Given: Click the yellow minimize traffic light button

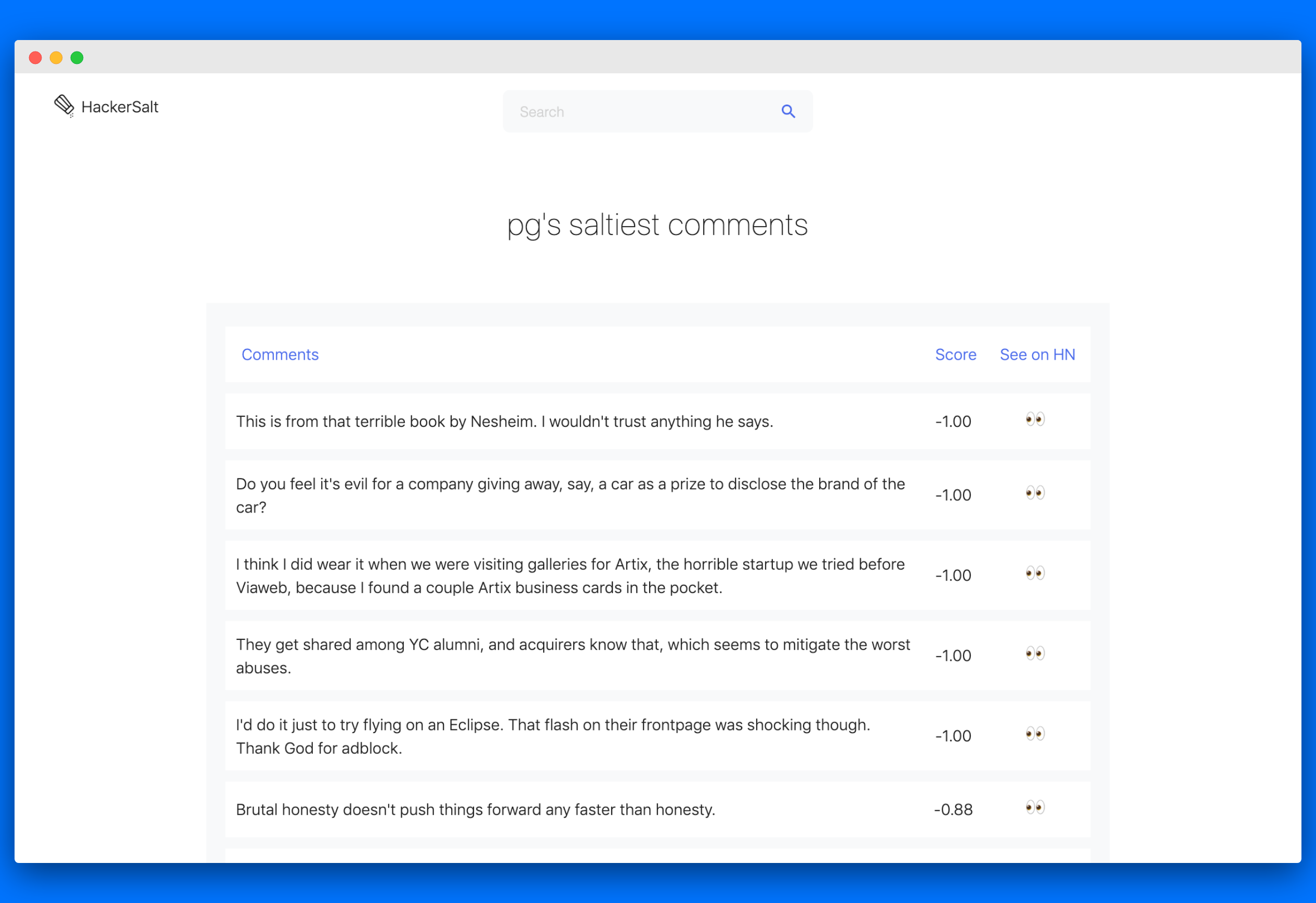Looking at the screenshot, I should 56,57.
